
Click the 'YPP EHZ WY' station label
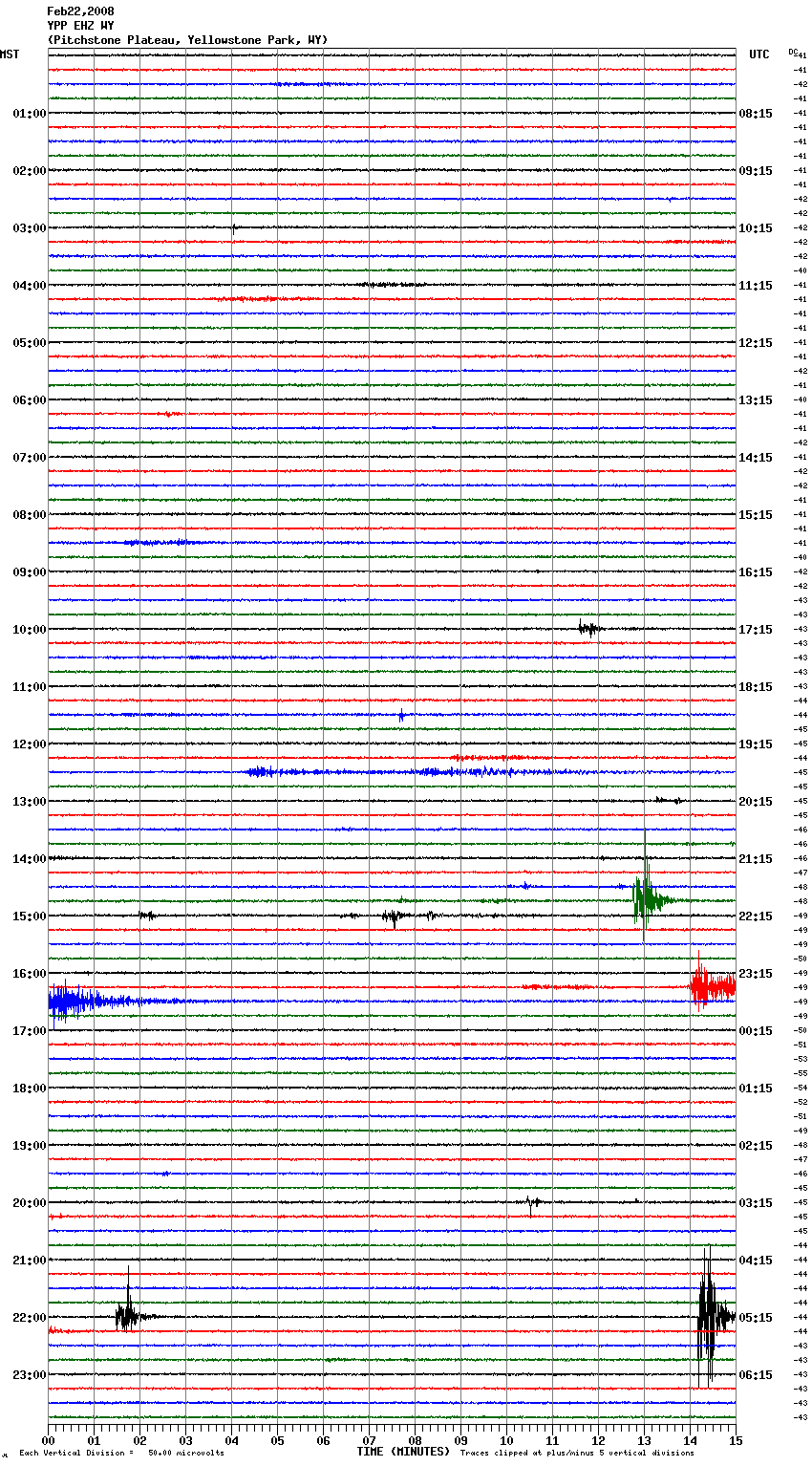80,26
